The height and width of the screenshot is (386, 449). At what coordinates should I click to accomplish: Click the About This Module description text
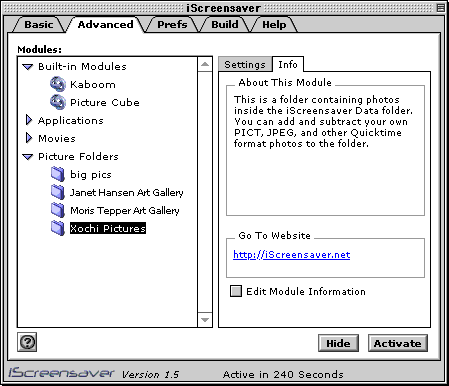323,121
